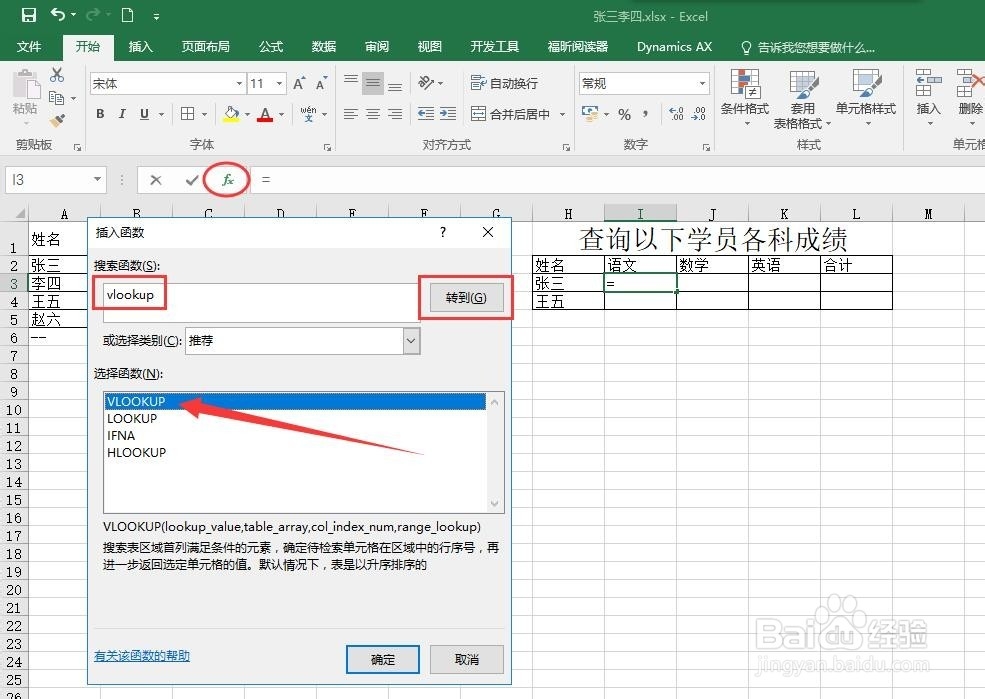The width and height of the screenshot is (985, 699).
Task: Toggle Bold formatting
Action: point(100,114)
